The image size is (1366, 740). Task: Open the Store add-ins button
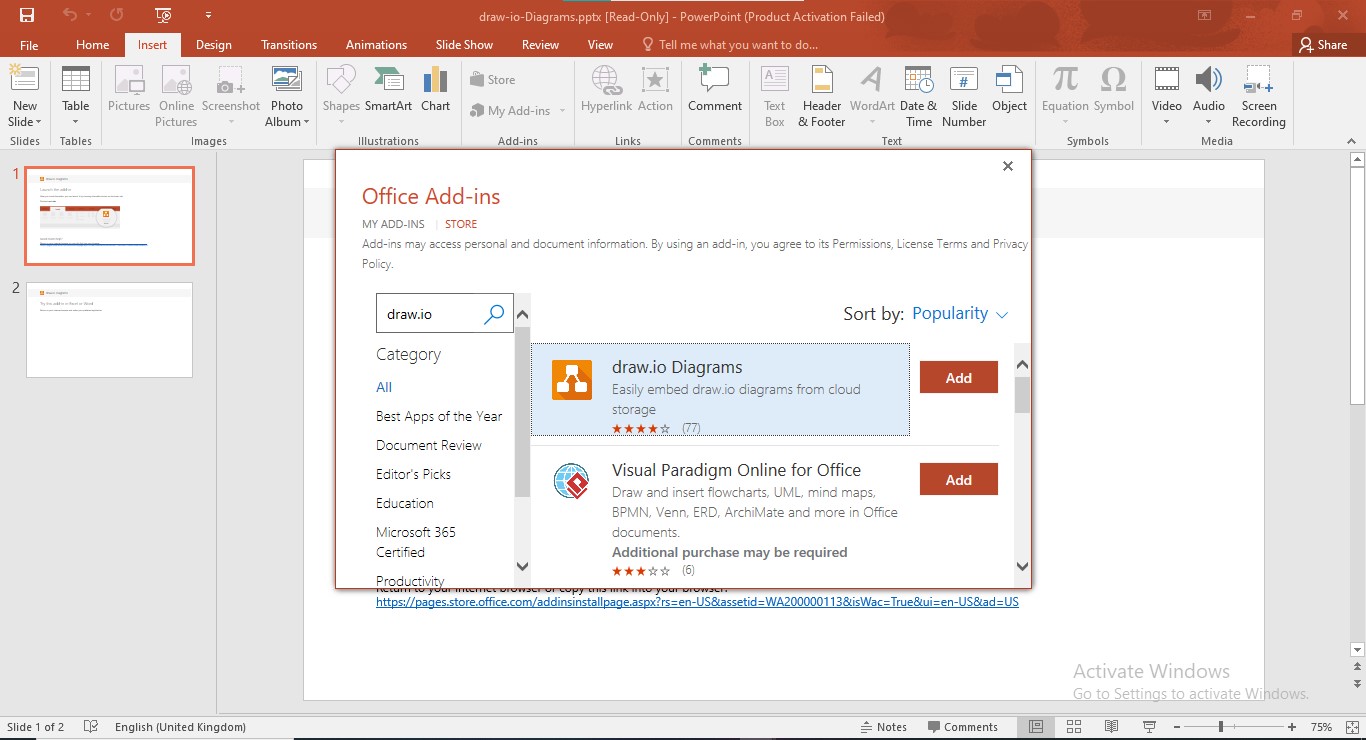493,80
